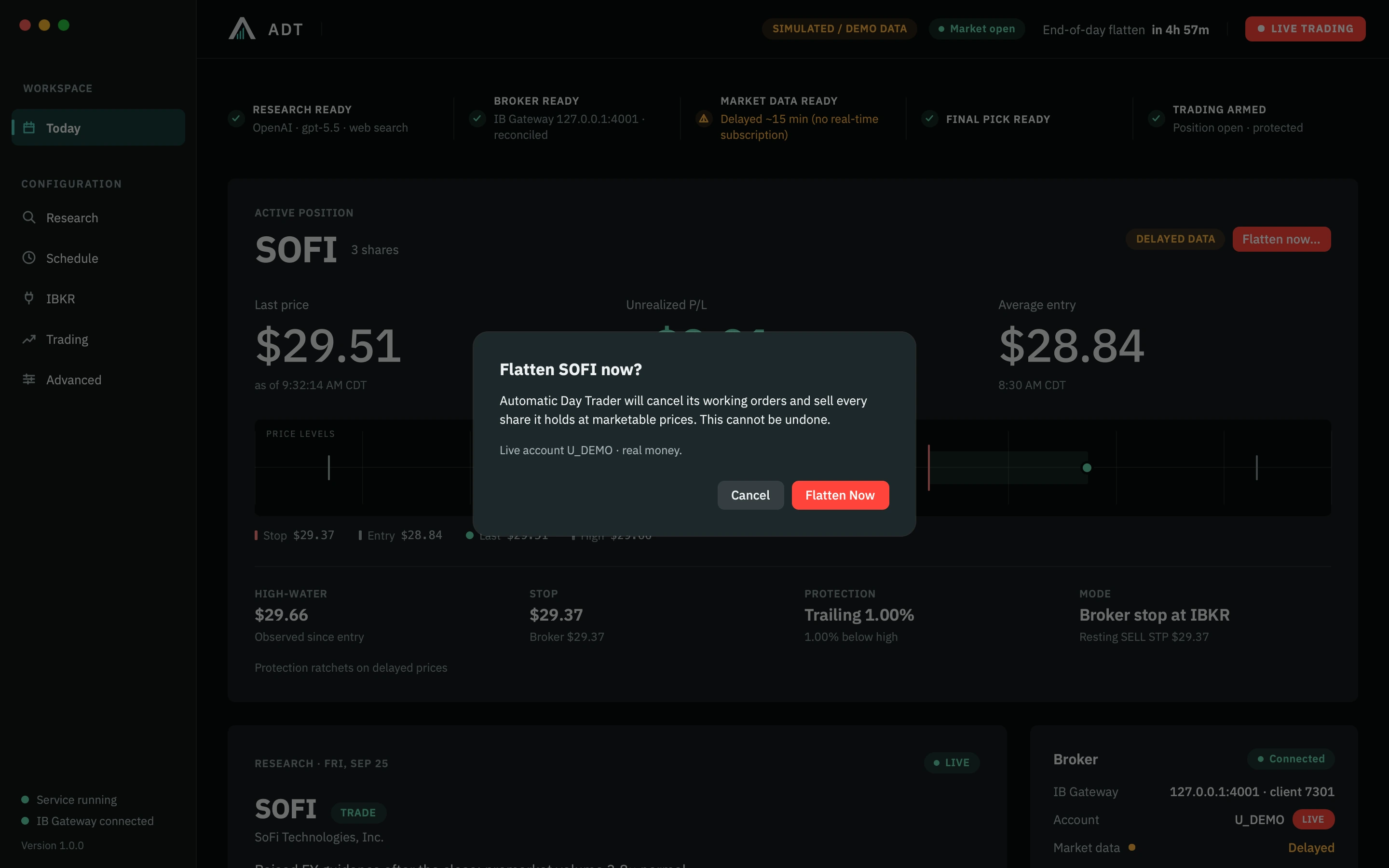Click the "Entry $28.84" legend entry
Image resolution: width=1389 pixels, height=868 pixels.
pos(400,535)
